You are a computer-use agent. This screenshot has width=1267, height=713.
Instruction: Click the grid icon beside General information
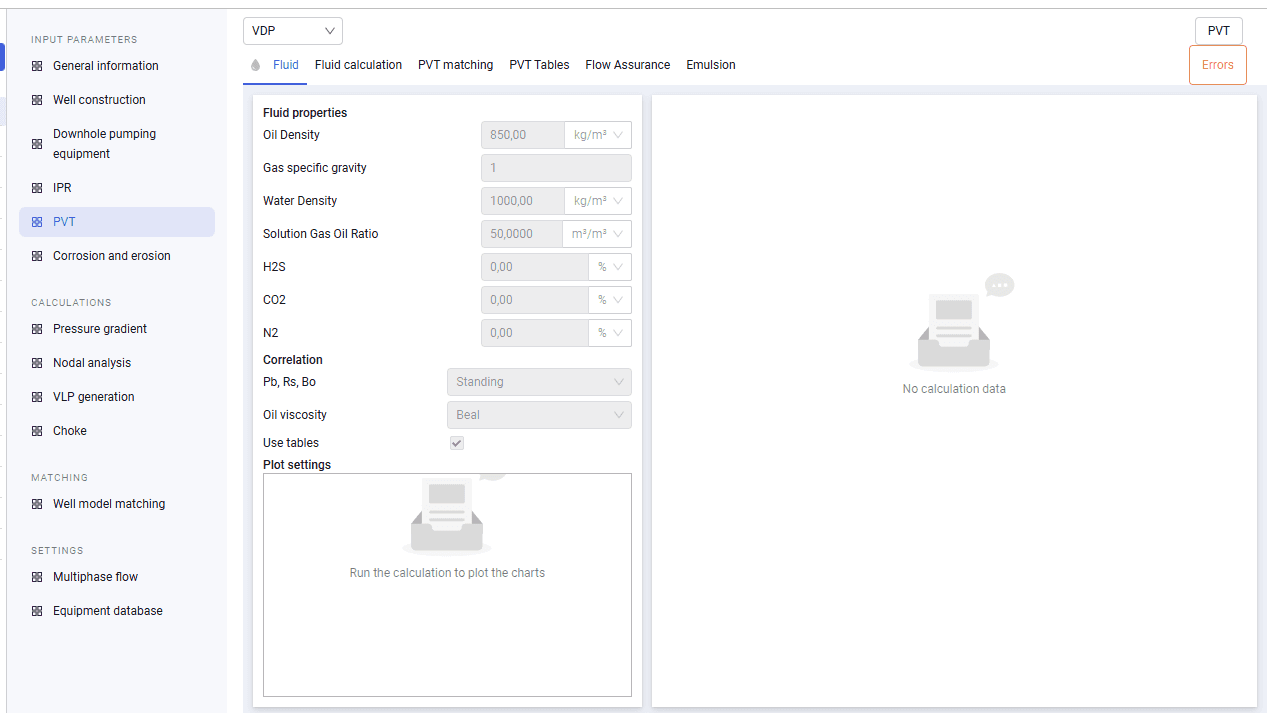click(37, 66)
